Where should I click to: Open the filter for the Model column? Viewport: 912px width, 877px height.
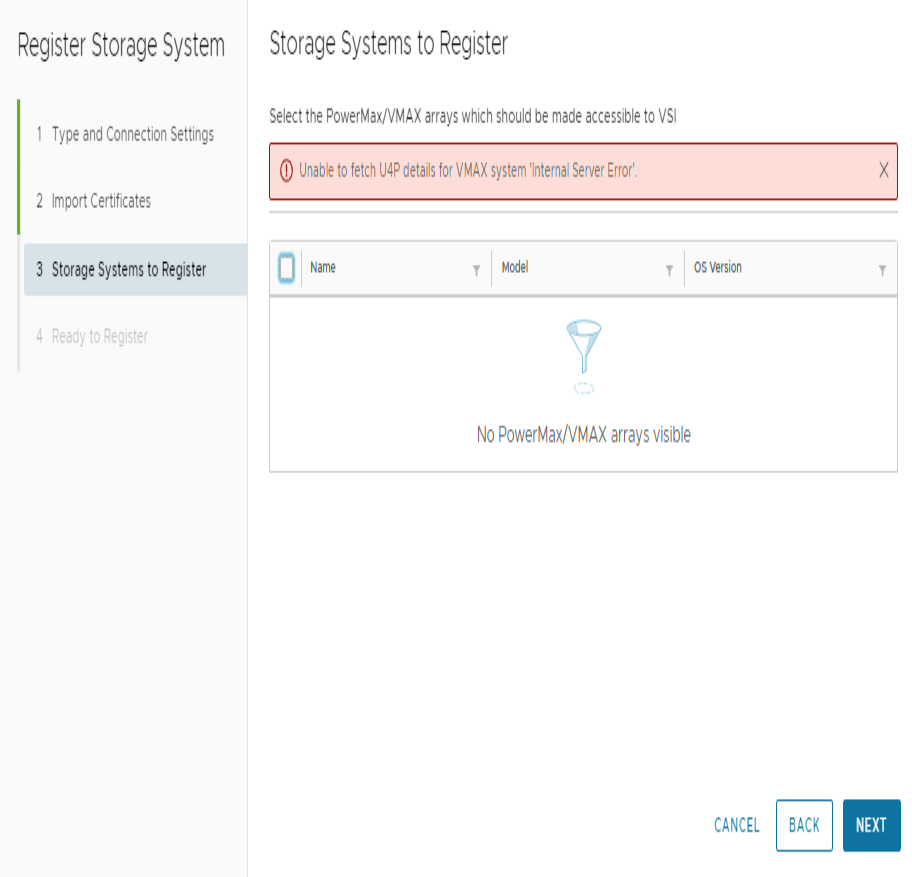click(x=669, y=270)
